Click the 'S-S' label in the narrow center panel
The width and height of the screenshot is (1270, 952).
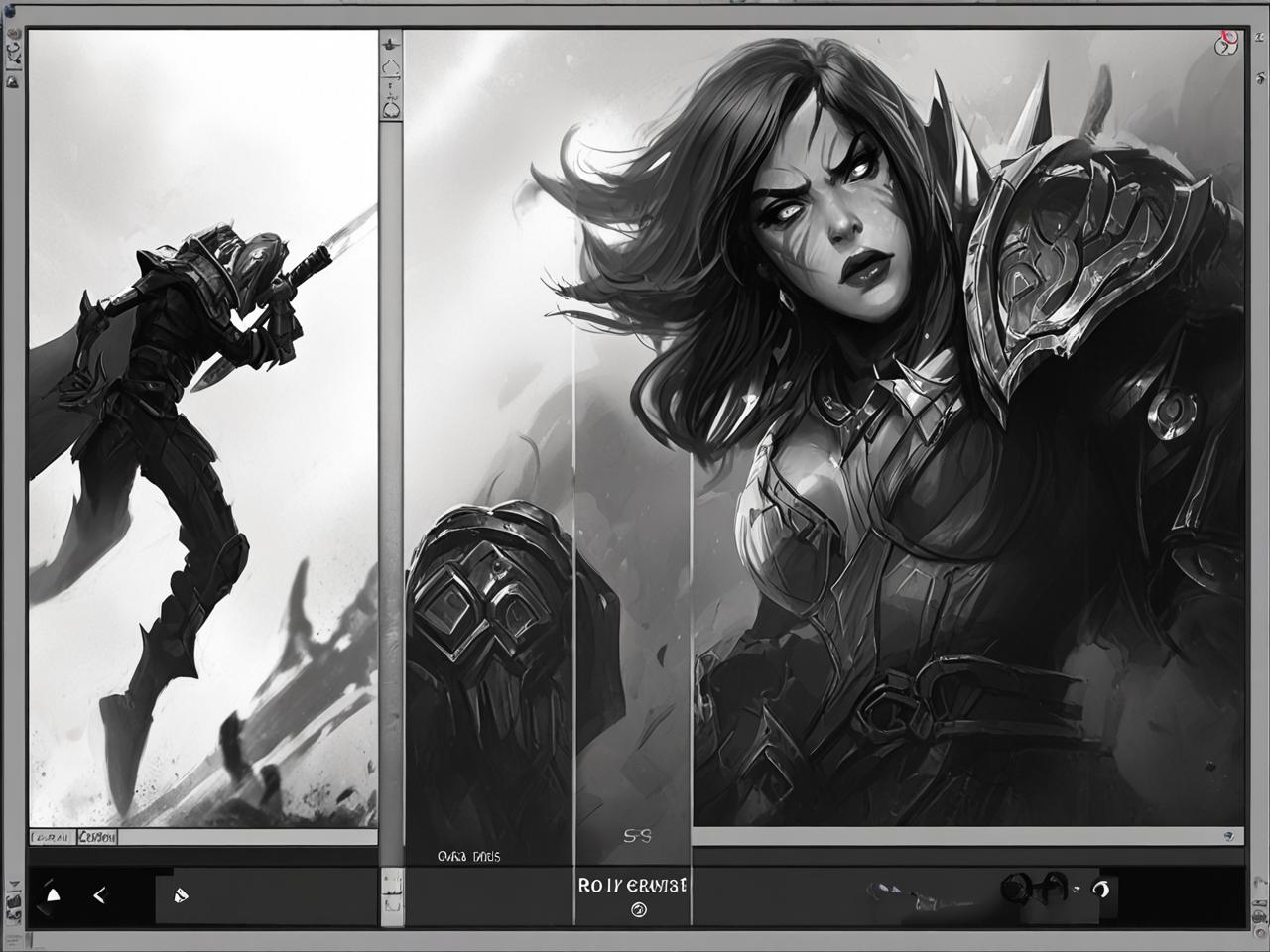(x=636, y=836)
